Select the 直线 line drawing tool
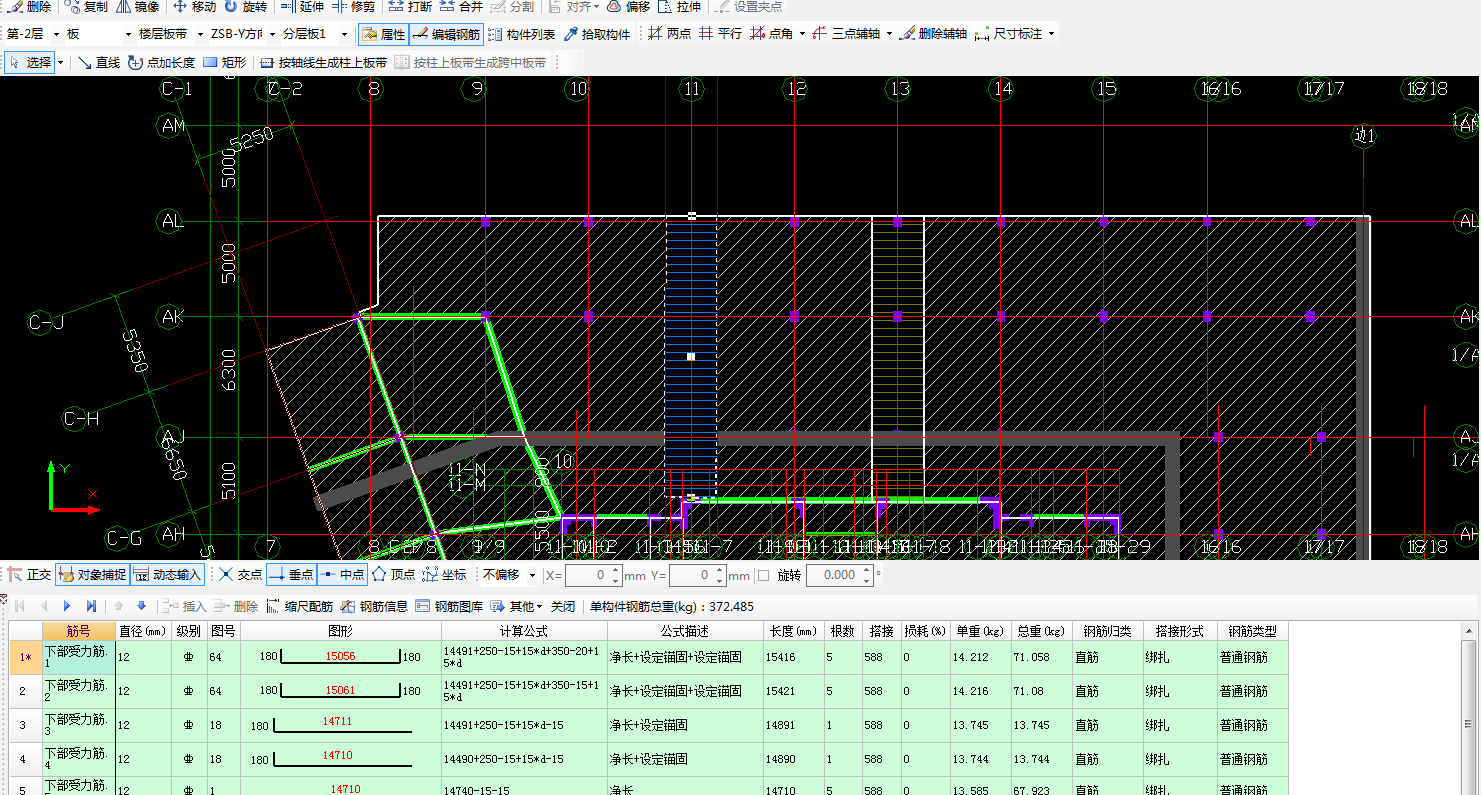 click(99, 62)
